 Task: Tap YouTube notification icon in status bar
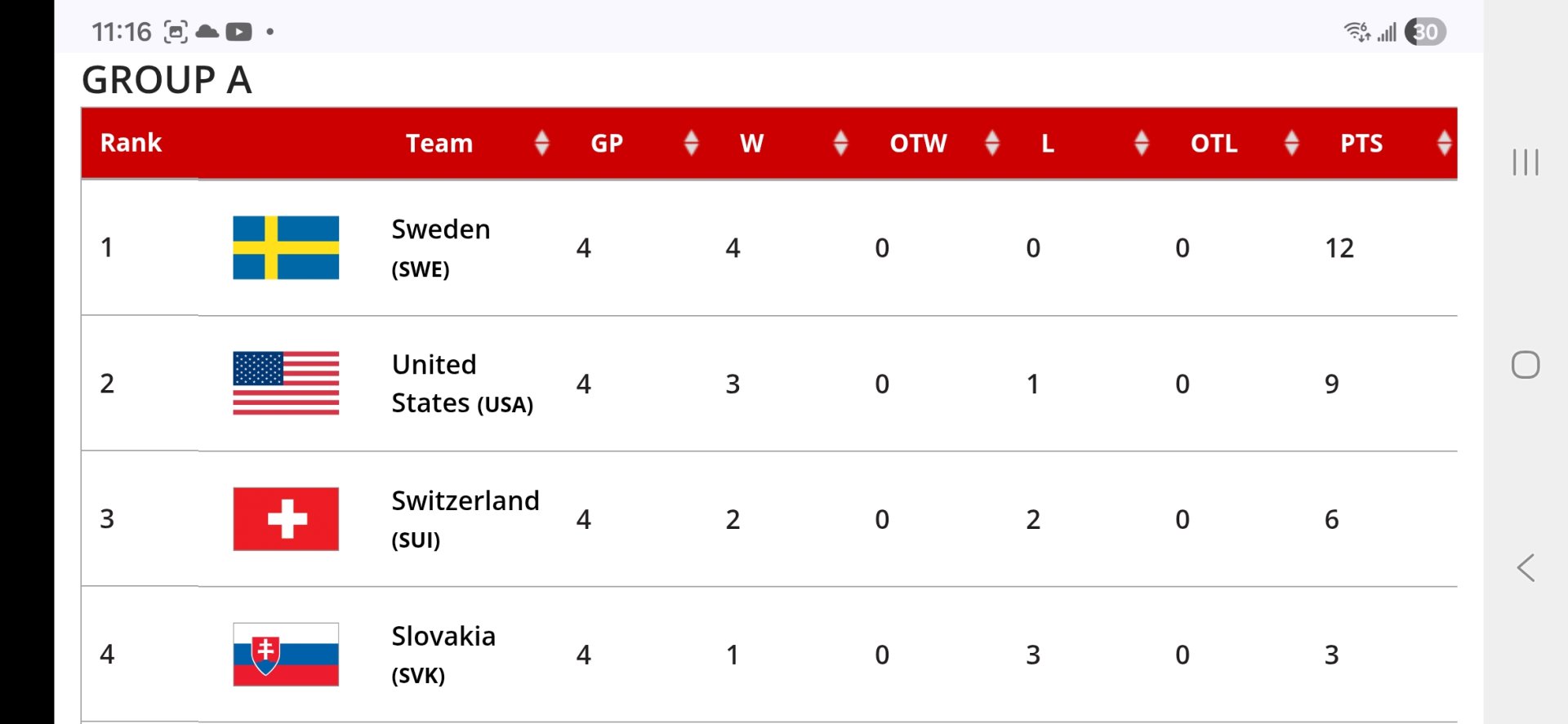point(238,32)
